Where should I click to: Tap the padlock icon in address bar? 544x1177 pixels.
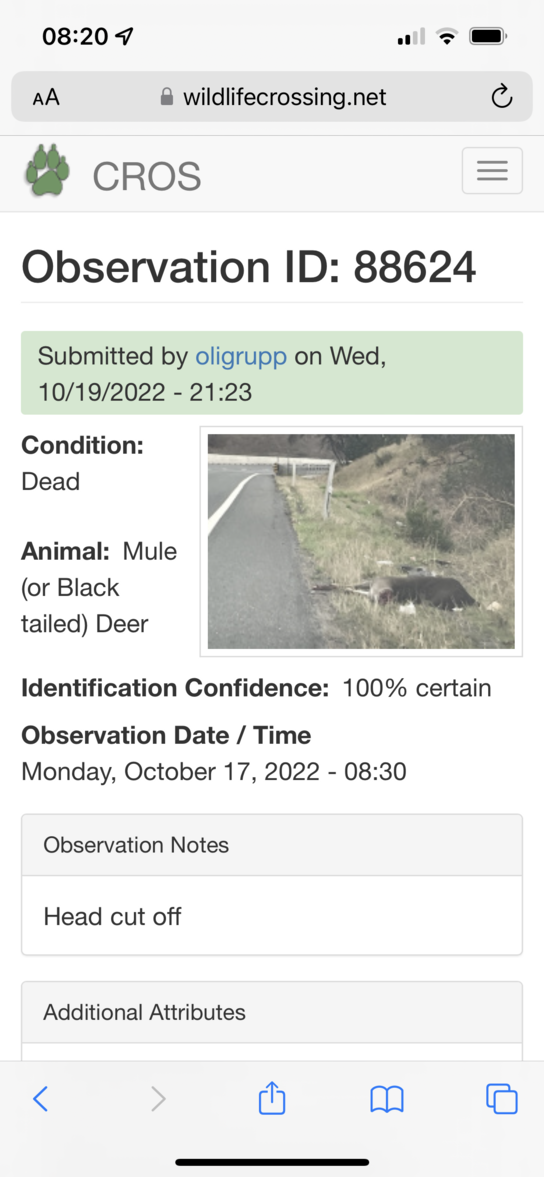167,96
